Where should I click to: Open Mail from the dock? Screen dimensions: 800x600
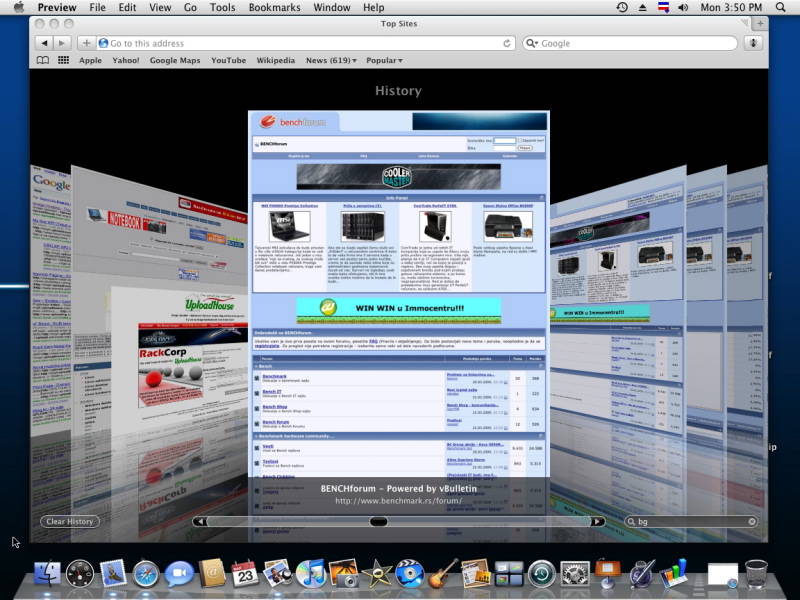coord(113,573)
